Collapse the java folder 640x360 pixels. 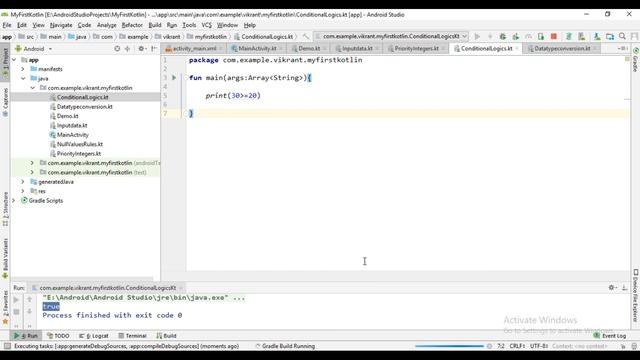(23, 78)
